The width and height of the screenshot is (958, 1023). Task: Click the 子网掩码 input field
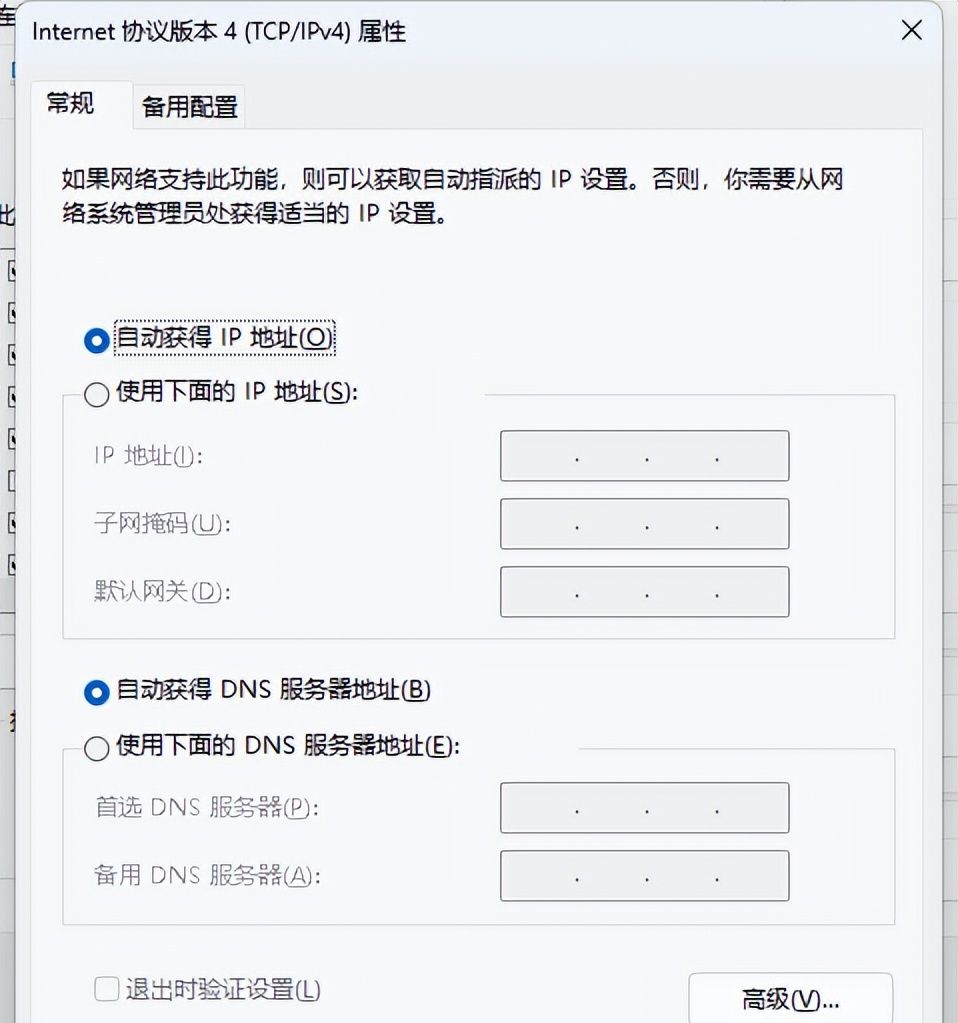644,524
